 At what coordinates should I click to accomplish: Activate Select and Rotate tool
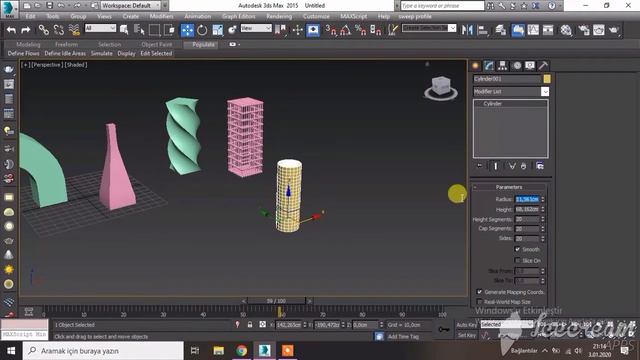(x=202, y=30)
